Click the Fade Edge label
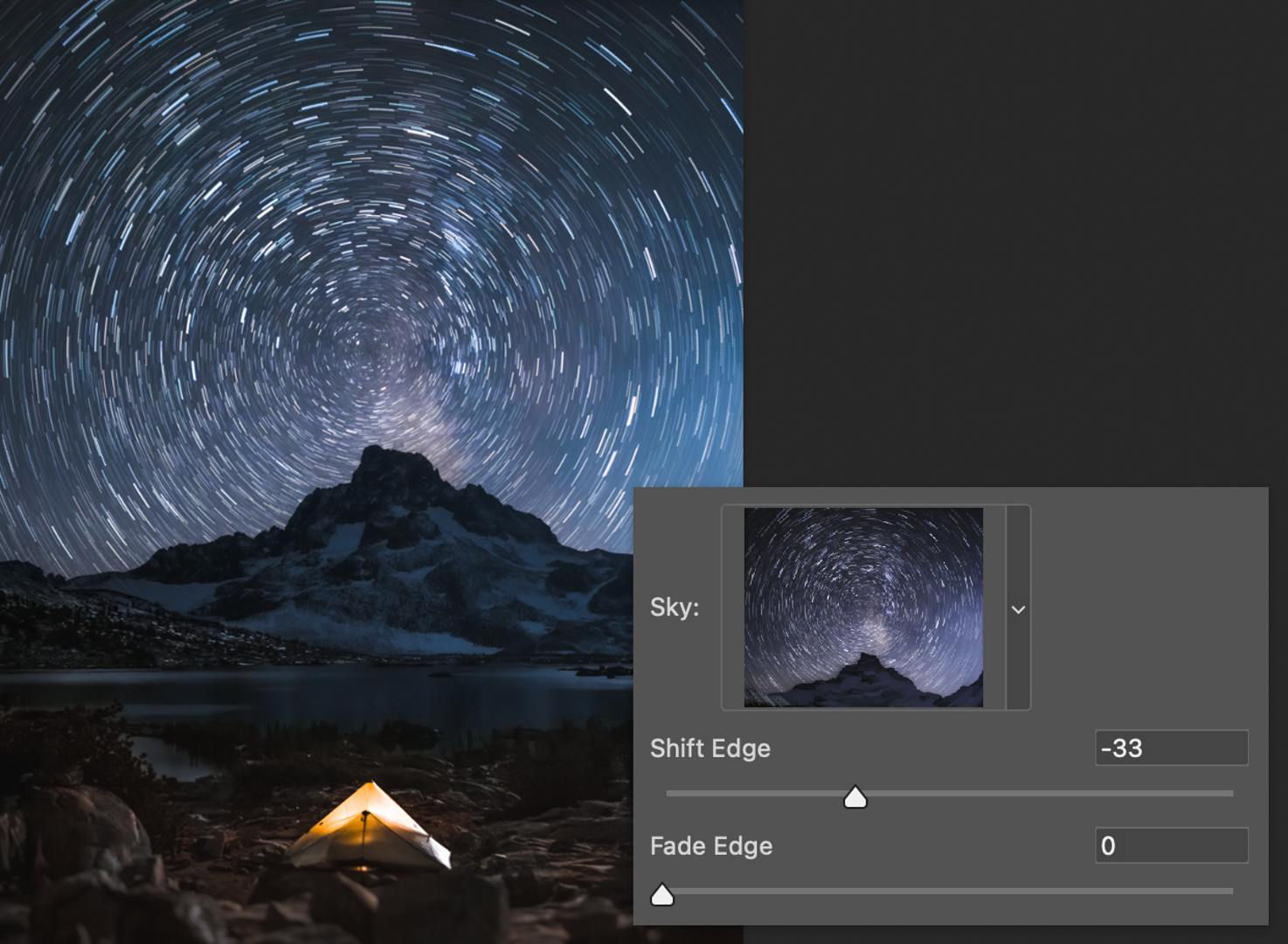Screen dimensions: 1288x944 point(710,845)
